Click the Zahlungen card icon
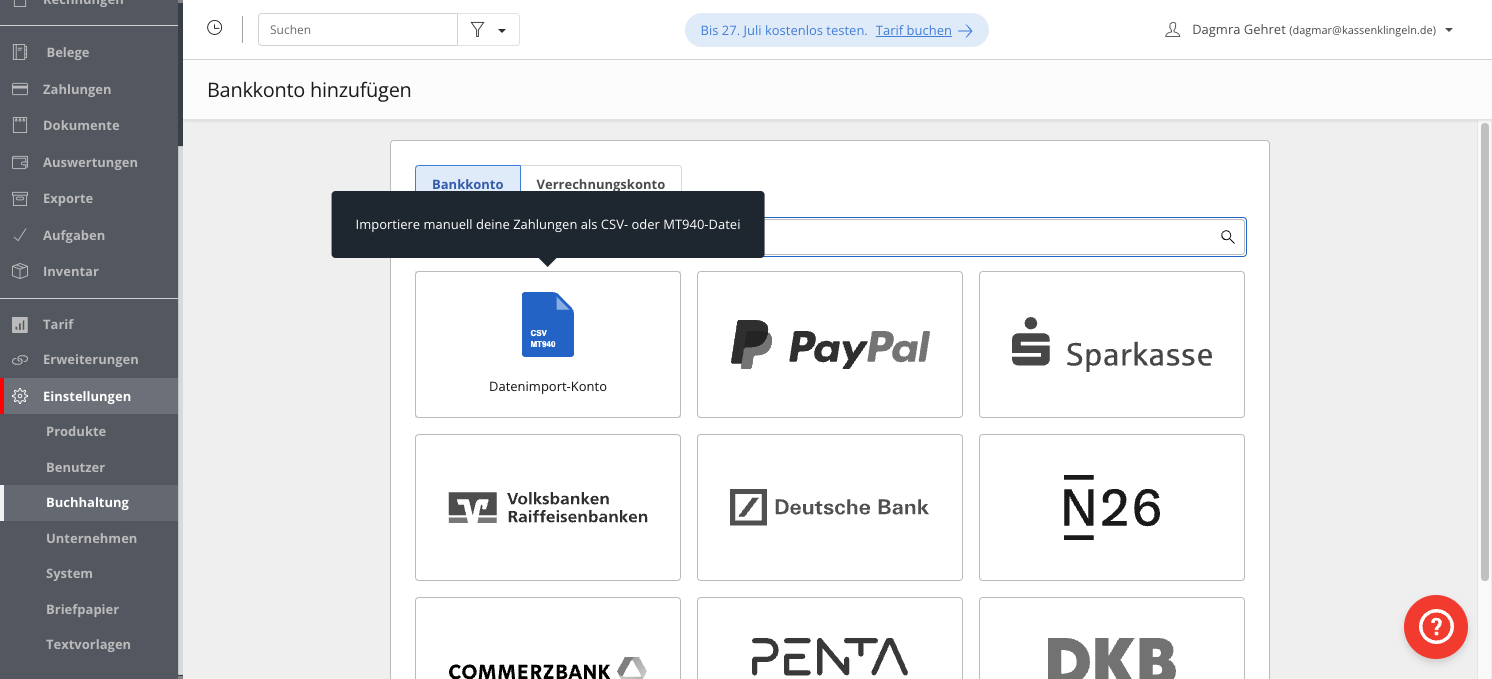The width and height of the screenshot is (1492, 679). point(19,89)
